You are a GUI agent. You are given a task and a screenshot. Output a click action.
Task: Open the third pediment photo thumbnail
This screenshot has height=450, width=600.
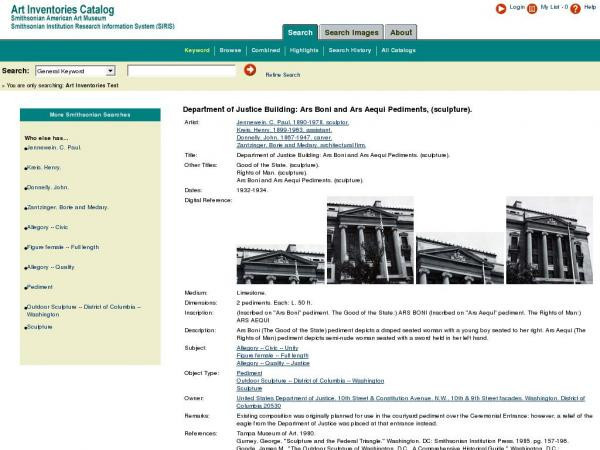(x=460, y=258)
